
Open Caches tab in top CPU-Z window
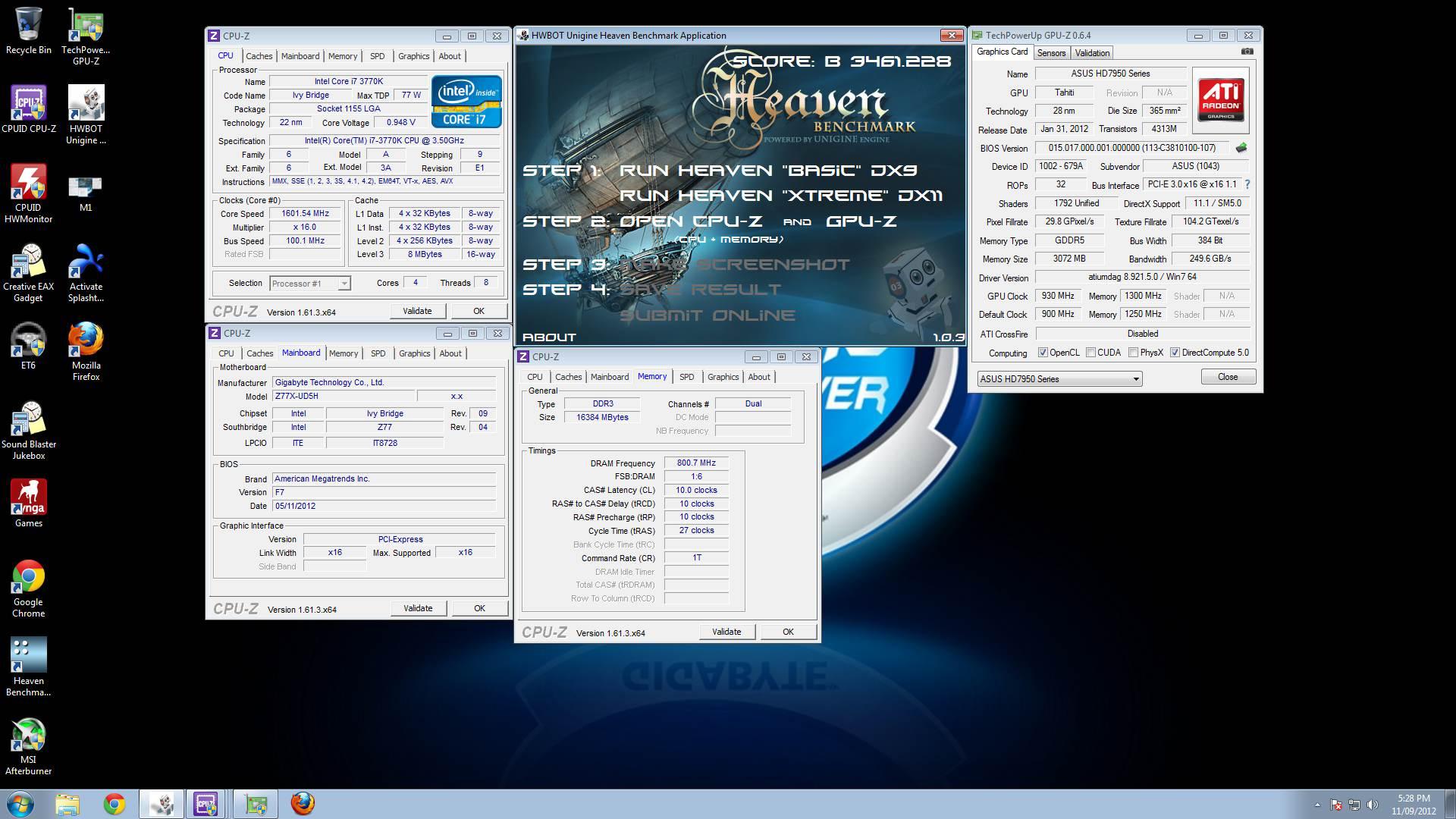[259, 56]
